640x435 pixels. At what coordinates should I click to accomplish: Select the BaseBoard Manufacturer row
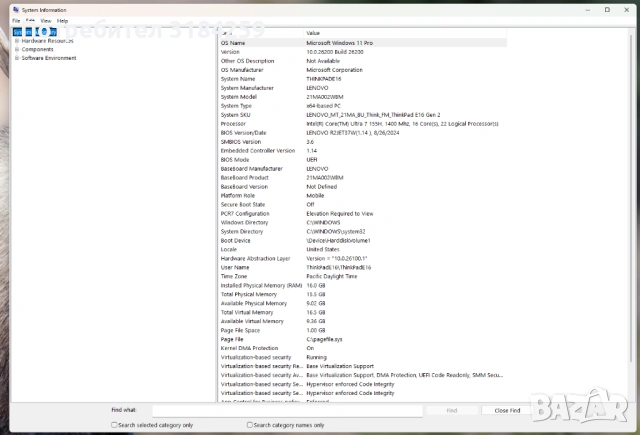[x=362, y=169]
